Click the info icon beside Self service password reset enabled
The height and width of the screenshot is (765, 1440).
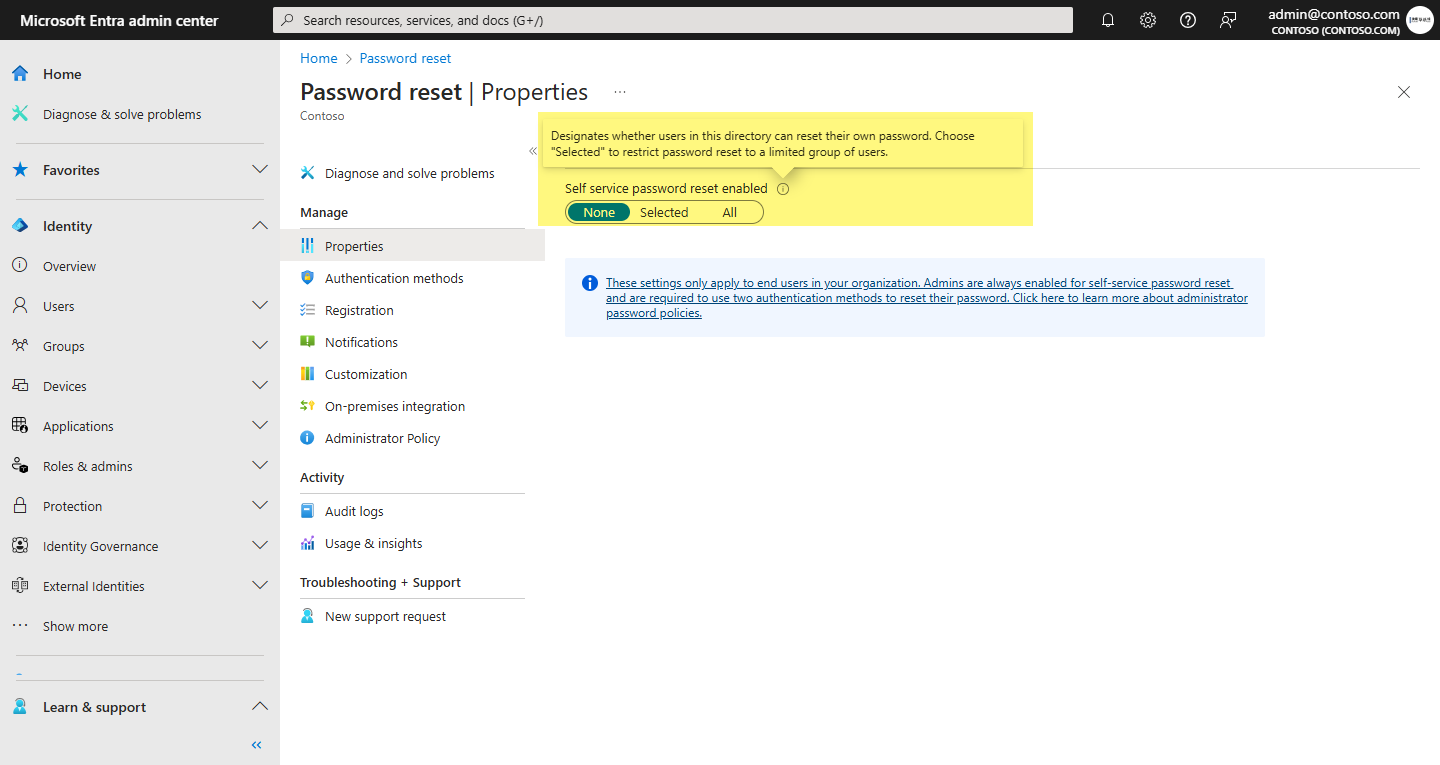tap(783, 189)
